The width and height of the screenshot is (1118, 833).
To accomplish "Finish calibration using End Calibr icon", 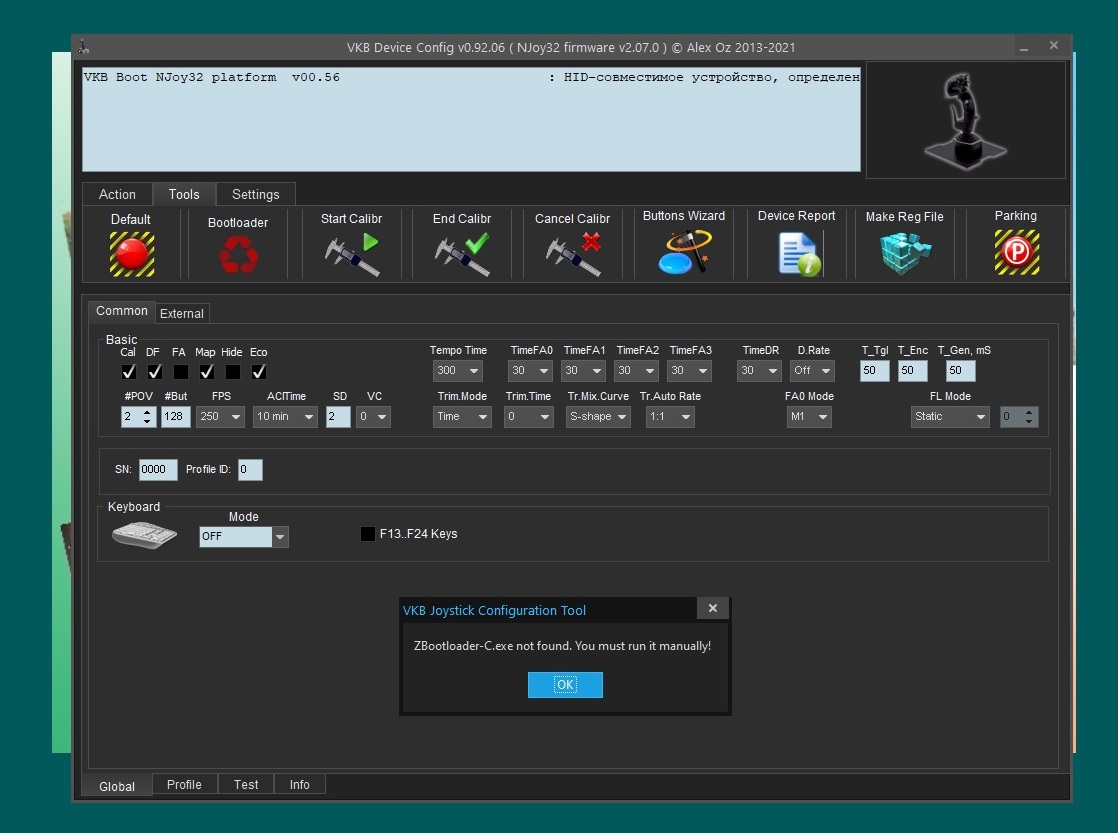I will coord(462,254).
